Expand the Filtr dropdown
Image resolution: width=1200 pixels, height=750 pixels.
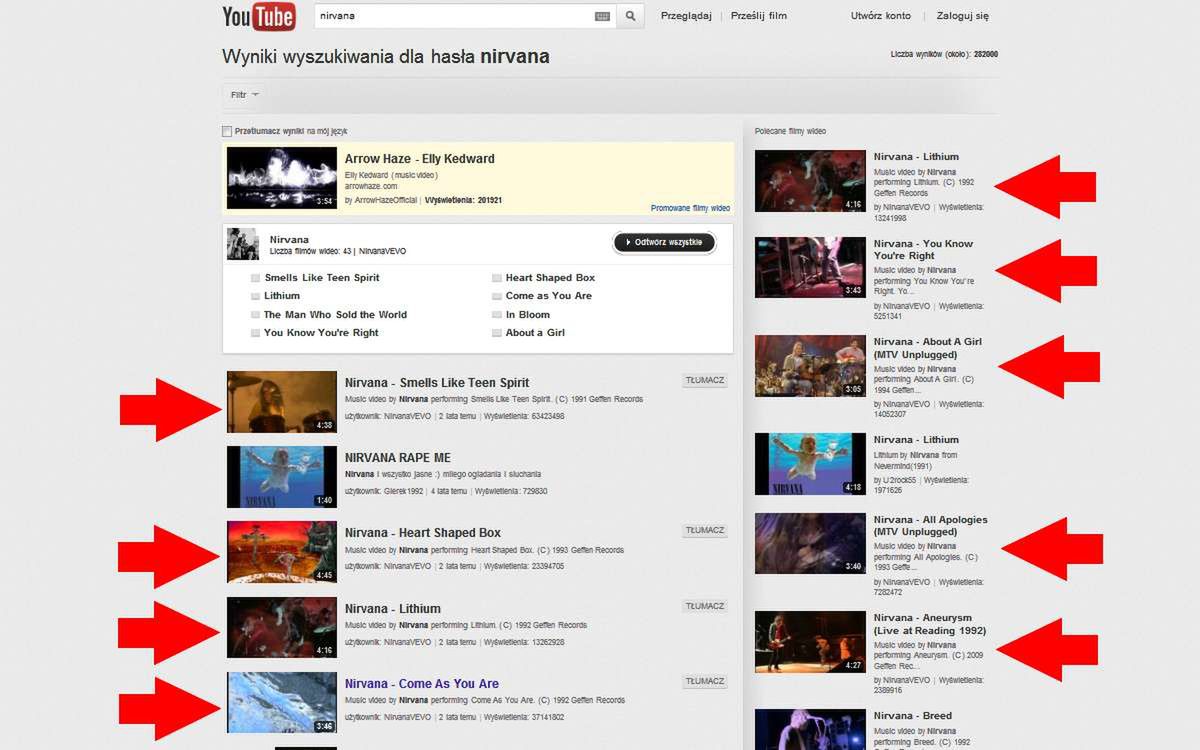[x=245, y=95]
